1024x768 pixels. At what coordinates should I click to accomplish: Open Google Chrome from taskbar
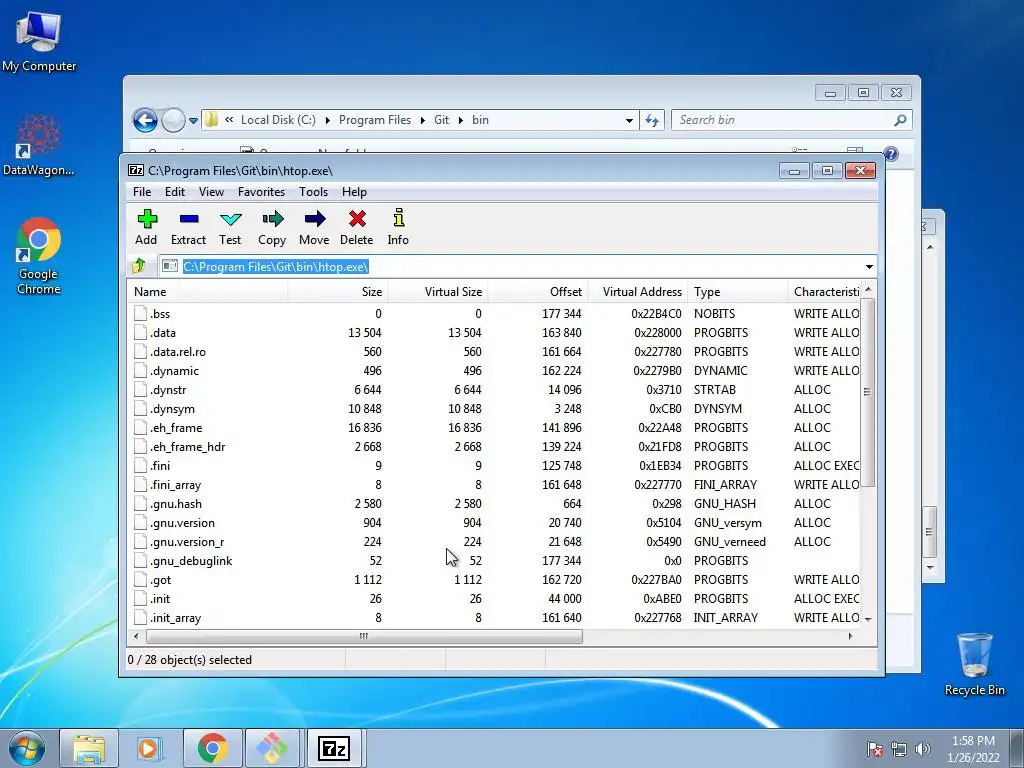click(212, 749)
